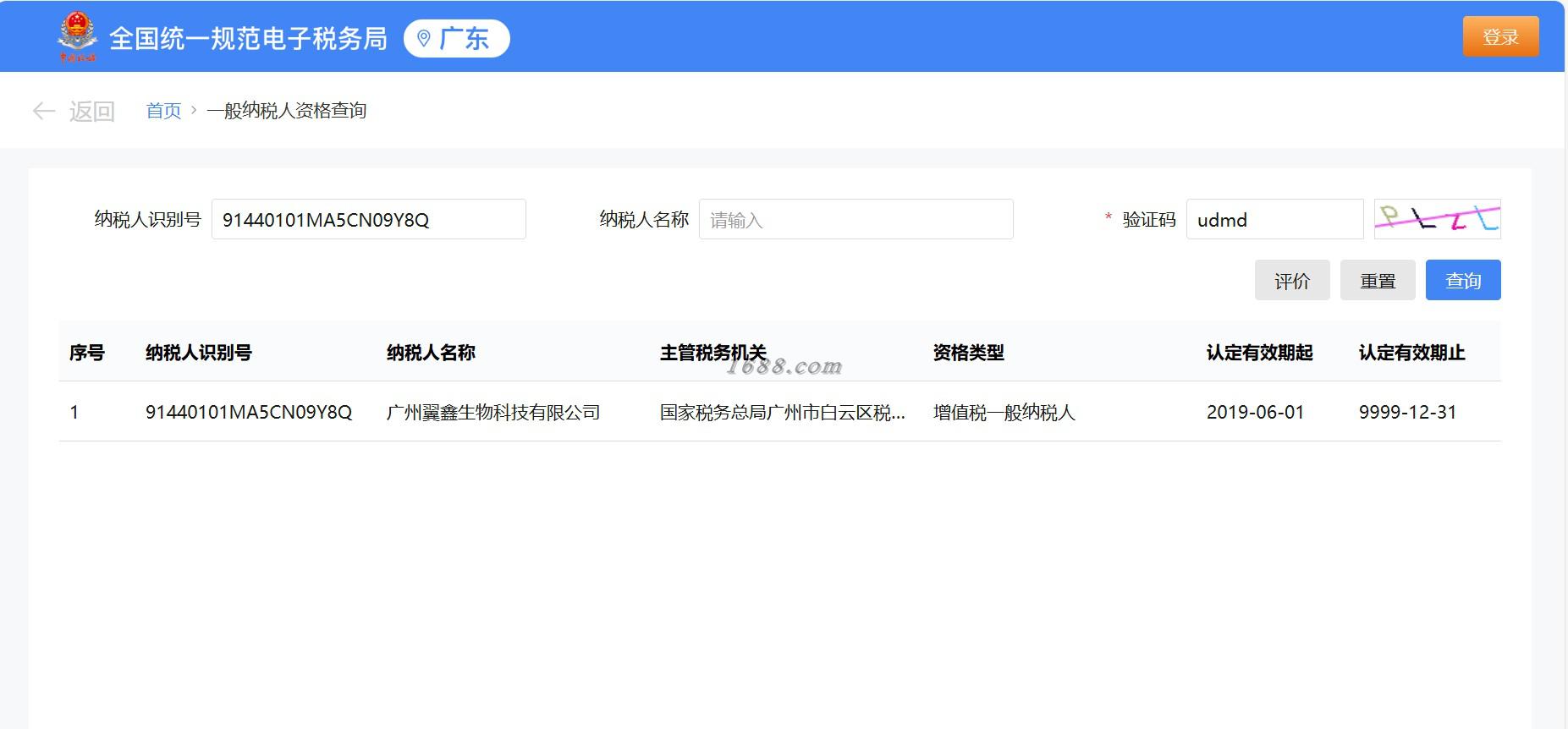Click the 纳税人名称 field label
1568x729 pixels.
644,220
